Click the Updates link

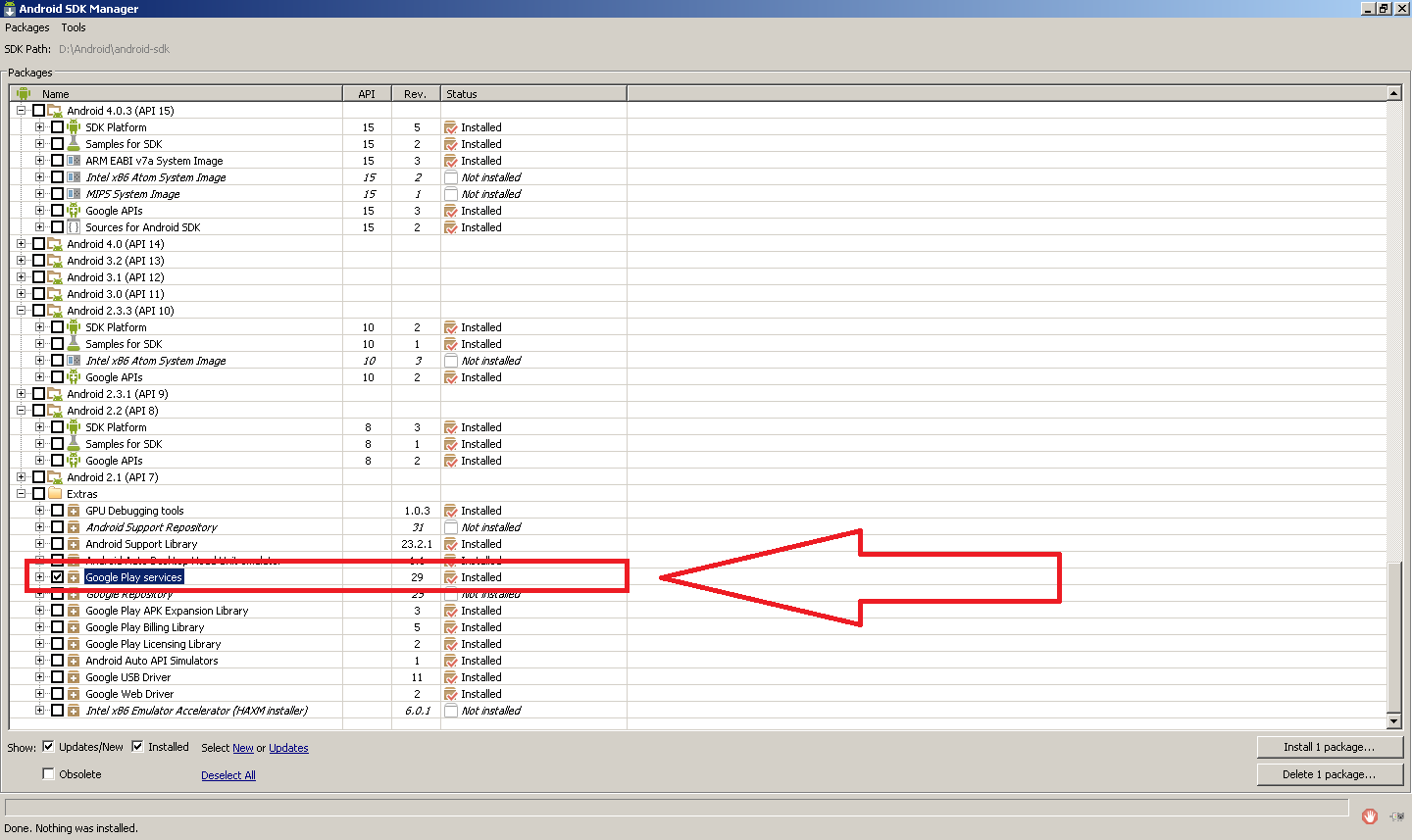(x=288, y=748)
